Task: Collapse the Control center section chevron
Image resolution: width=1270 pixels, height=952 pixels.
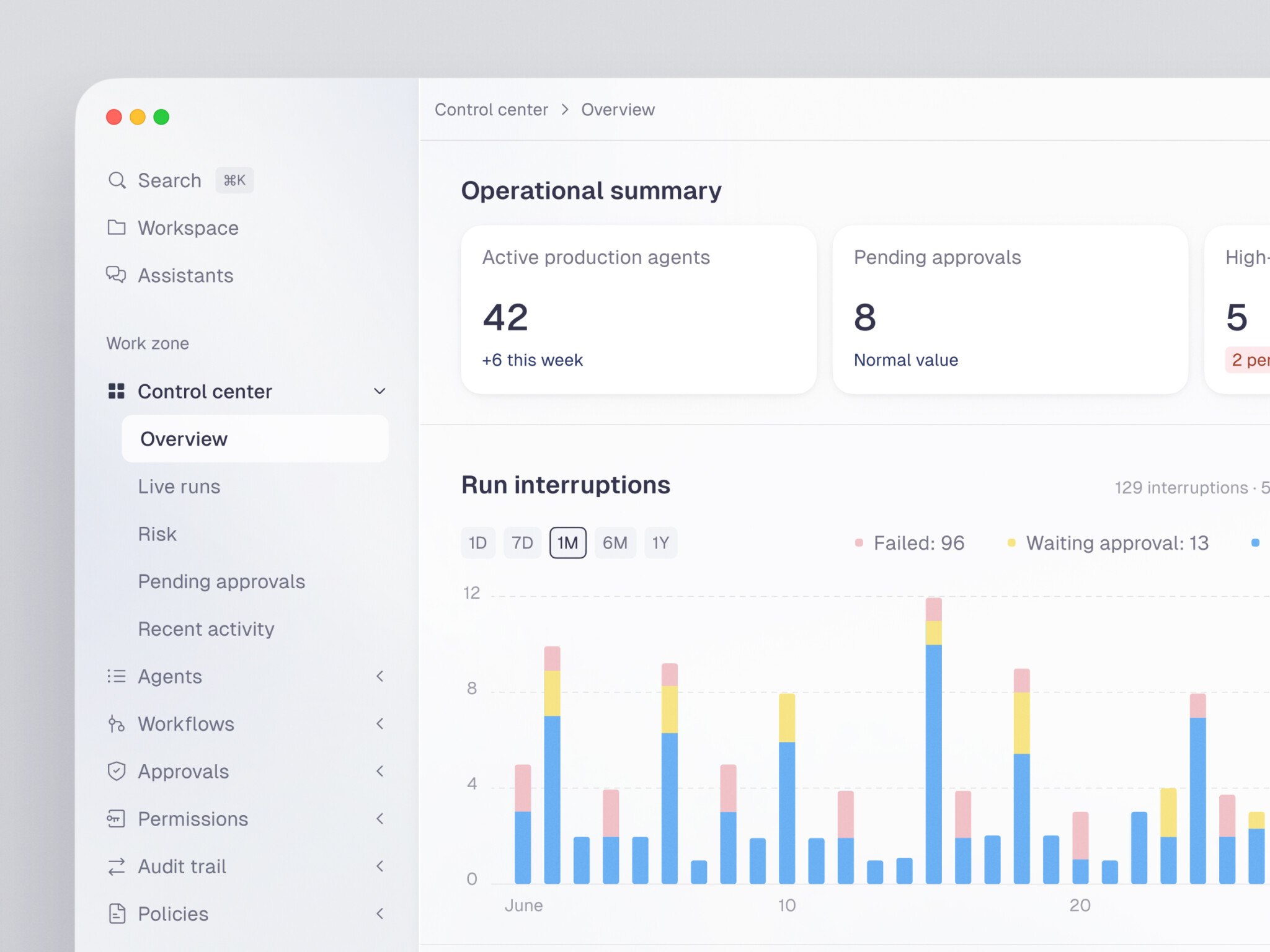Action: click(x=380, y=391)
